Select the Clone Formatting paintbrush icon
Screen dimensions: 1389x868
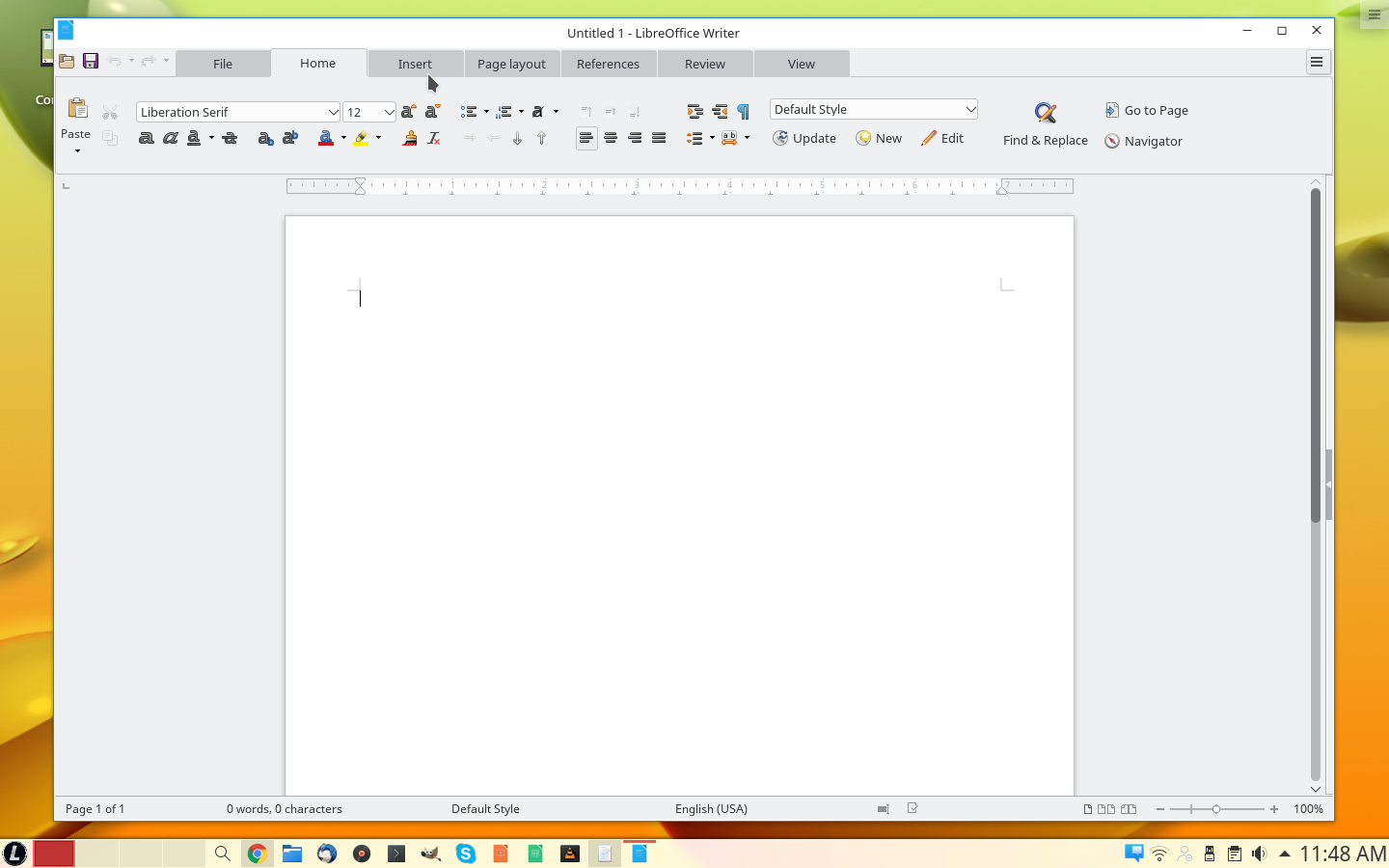click(x=409, y=138)
